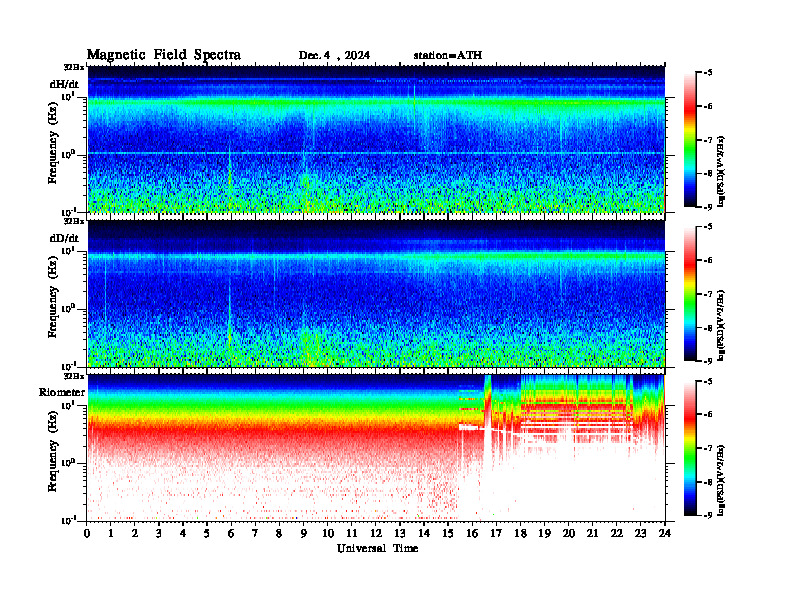Click hour 13 on the Universal Time axis

tap(400, 534)
